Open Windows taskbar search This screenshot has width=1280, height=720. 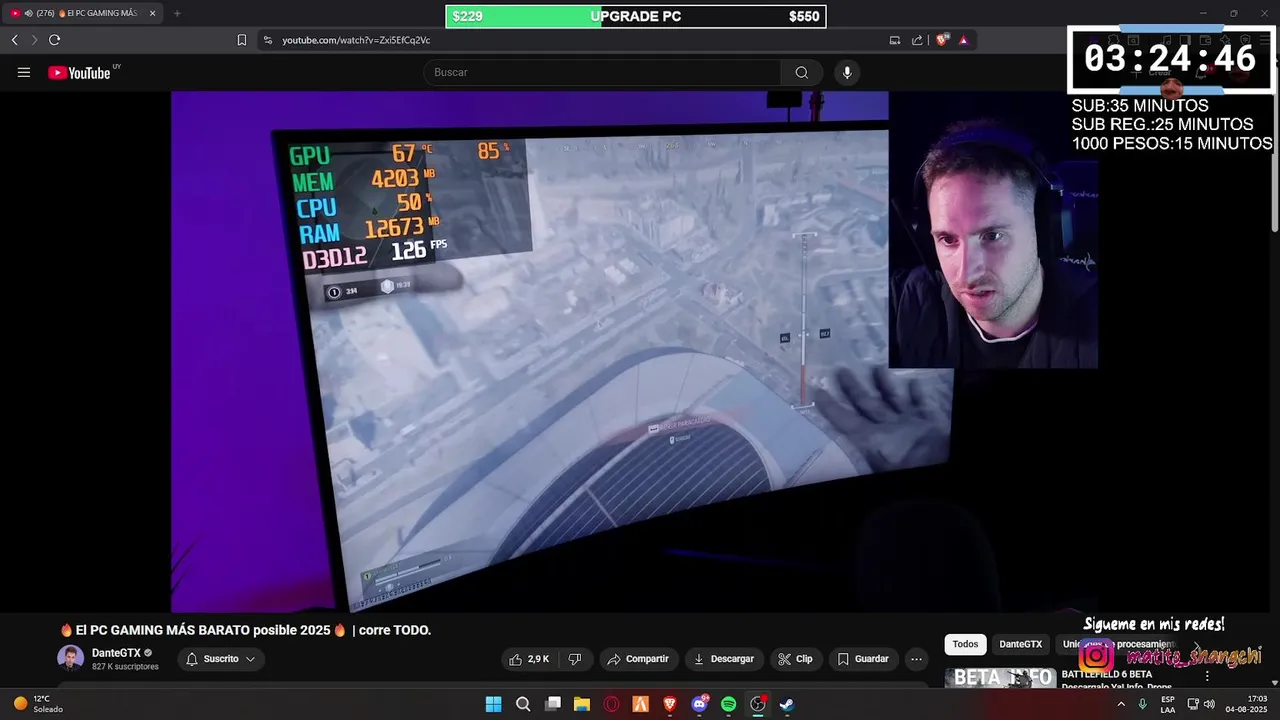tap(523, 704)
